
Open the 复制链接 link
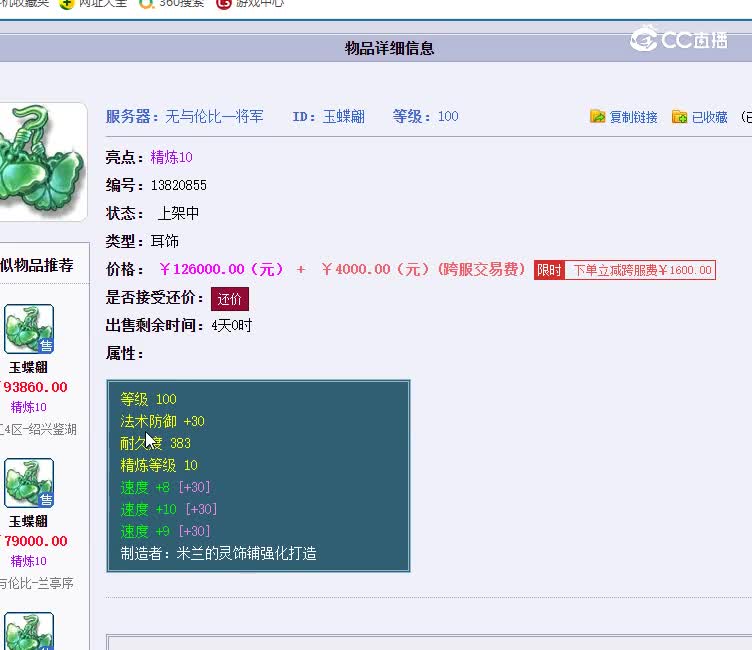tap(633, 117)
